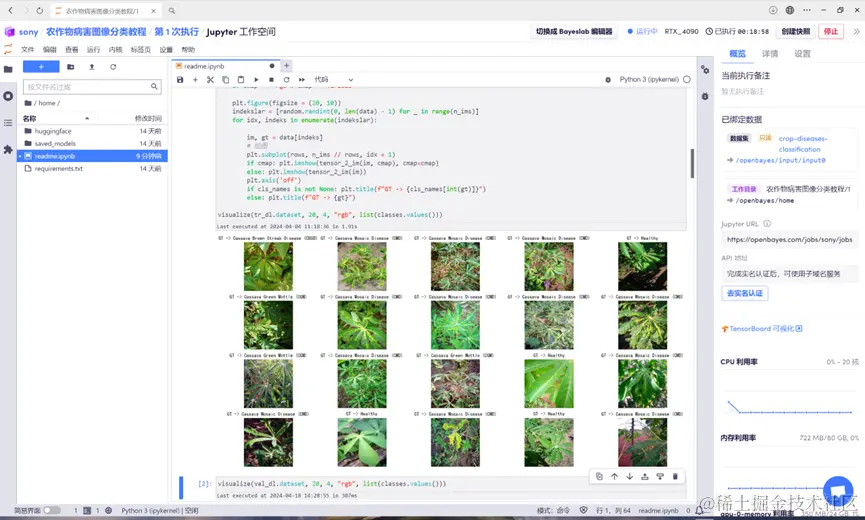Switch to the 详情 tab

tap(770, 53)
